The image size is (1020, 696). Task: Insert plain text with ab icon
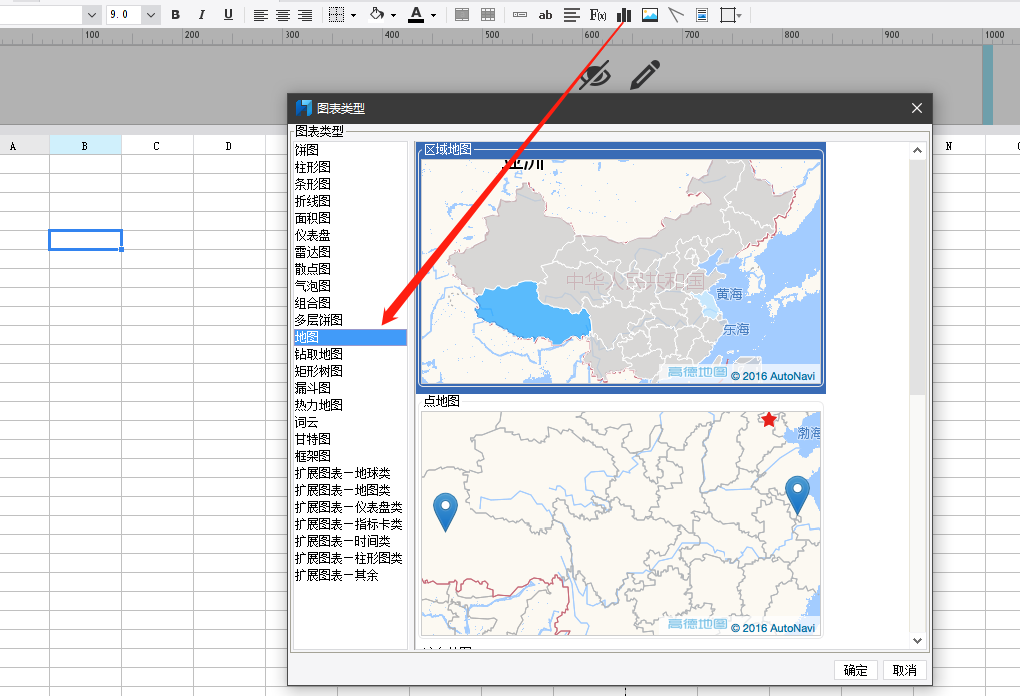[x=546, y=14]
